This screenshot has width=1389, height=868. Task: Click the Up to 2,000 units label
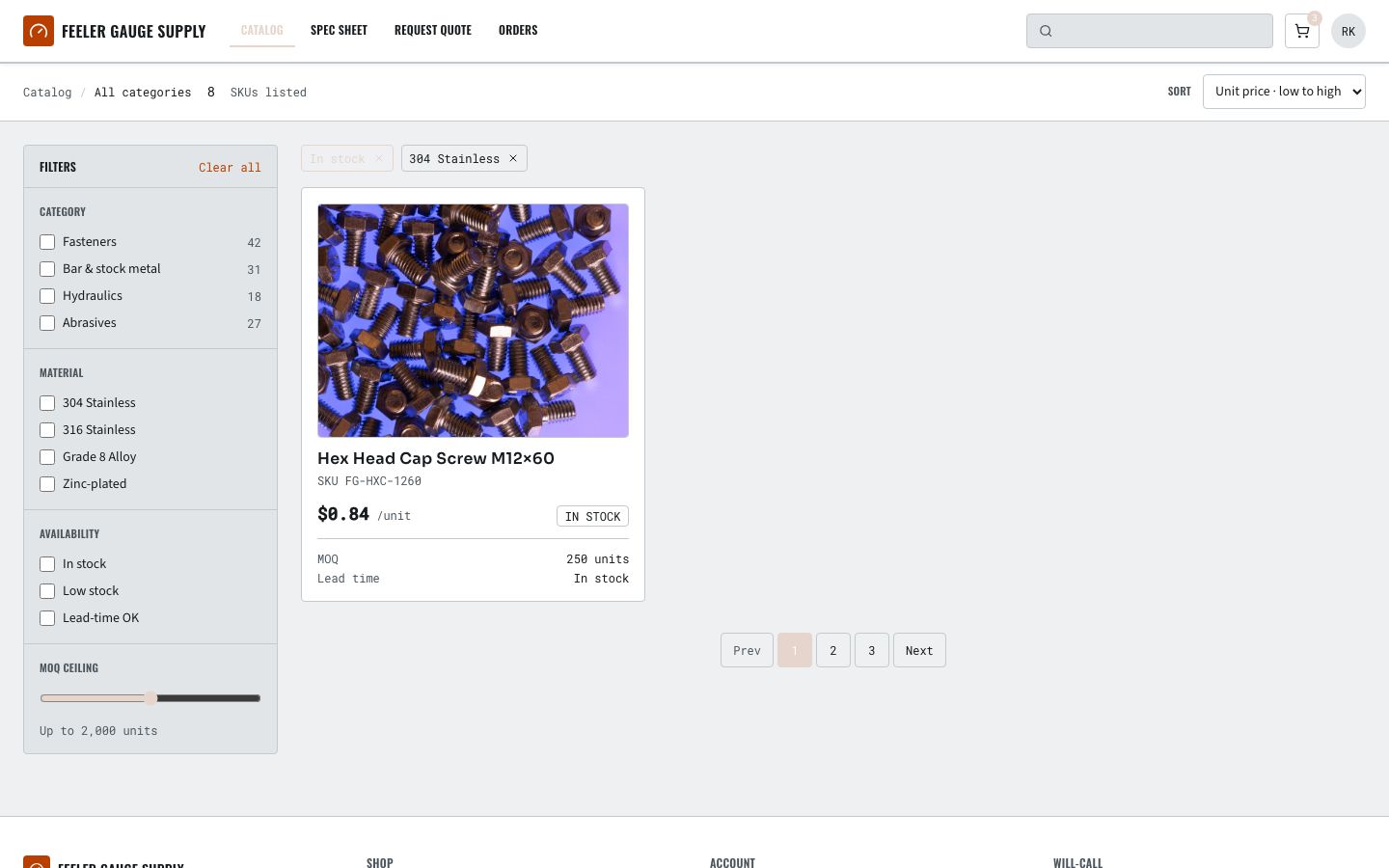click(x=98, y=731)
